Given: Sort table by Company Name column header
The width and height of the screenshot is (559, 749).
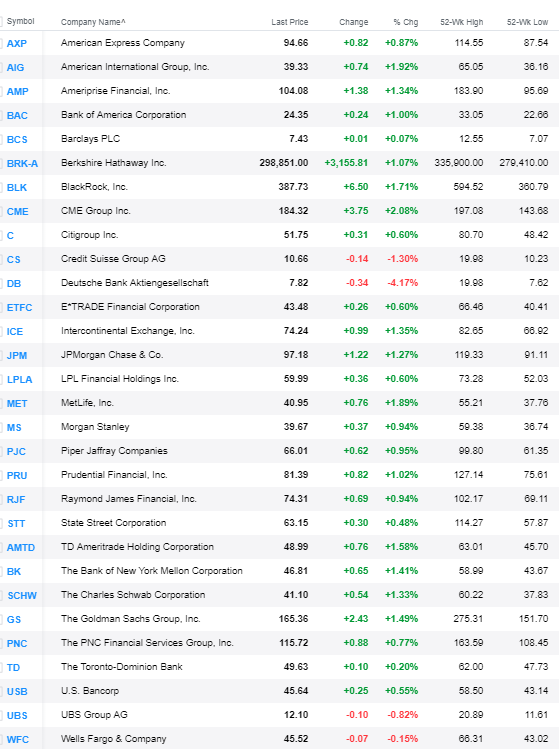Looking at the screenshot, I should pos(93,22).
